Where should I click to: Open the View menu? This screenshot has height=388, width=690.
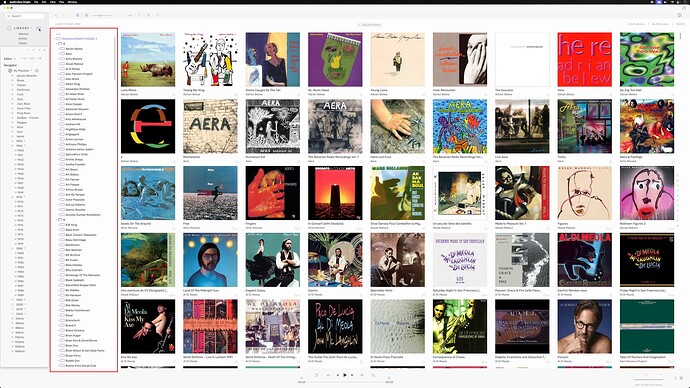[53, 2]
